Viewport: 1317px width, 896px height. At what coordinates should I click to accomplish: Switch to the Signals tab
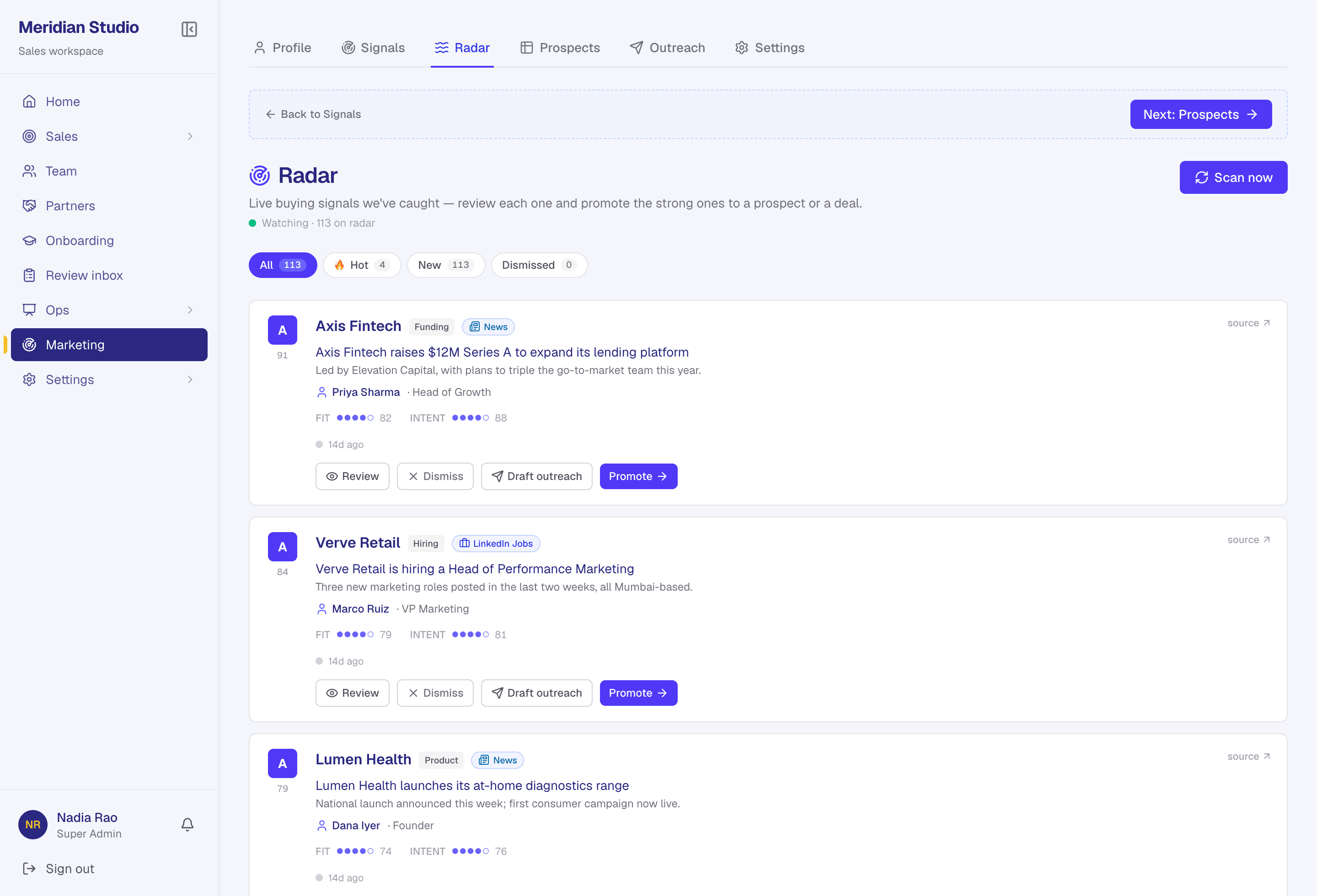coord(373,48)
